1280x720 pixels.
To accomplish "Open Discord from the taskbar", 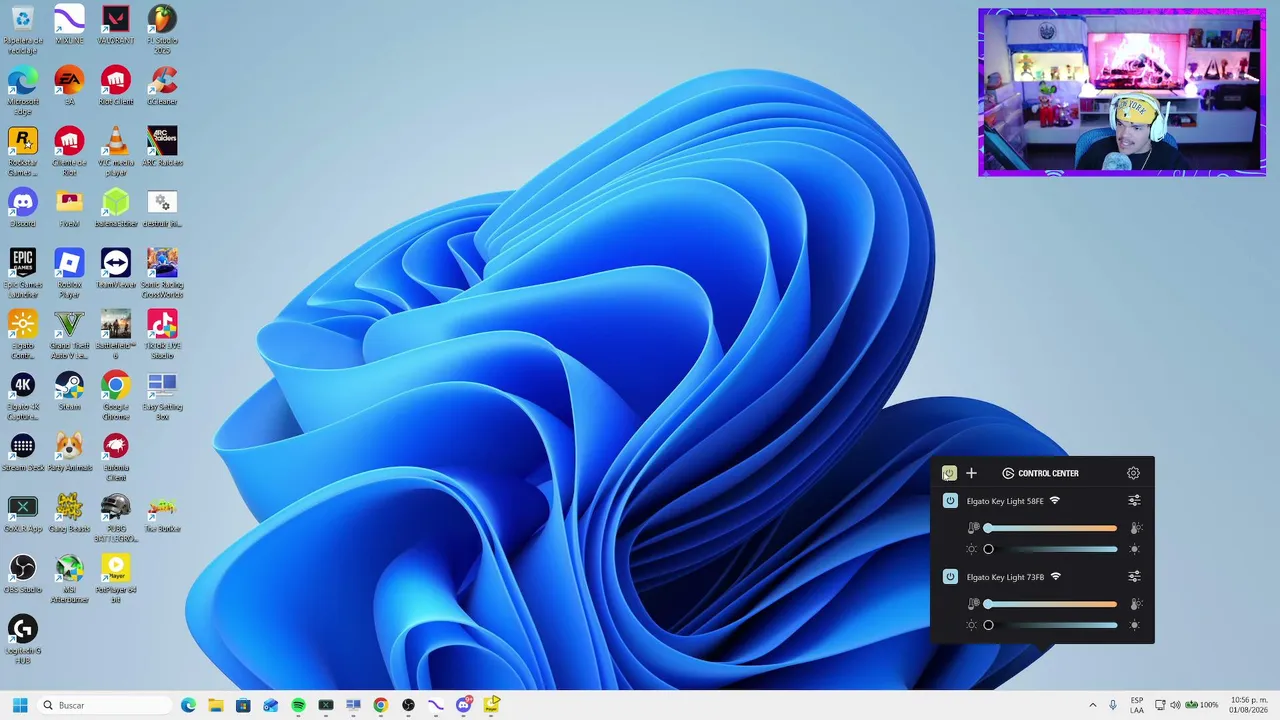I will (x=463, y=705).
